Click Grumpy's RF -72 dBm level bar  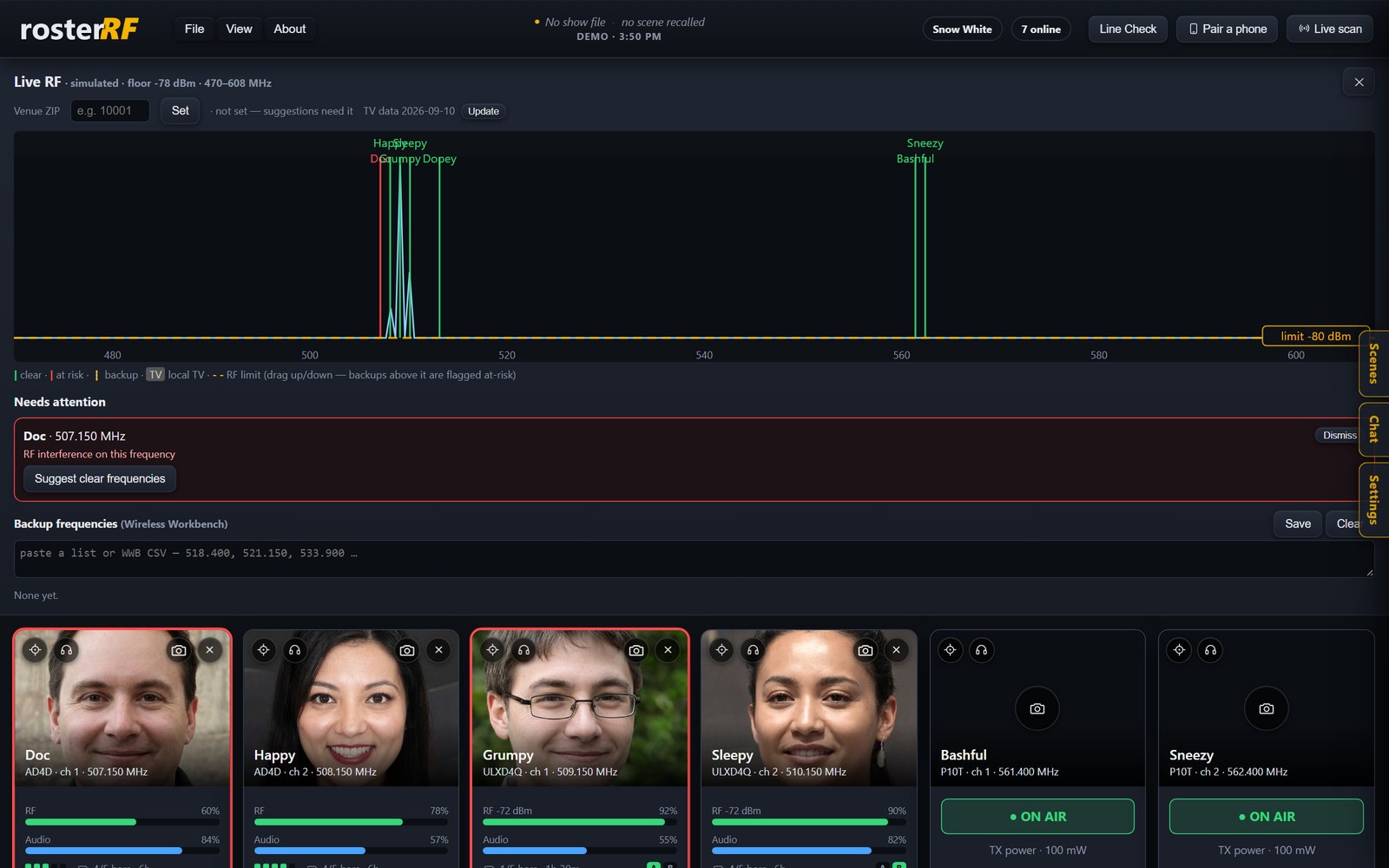click(580, 822)
